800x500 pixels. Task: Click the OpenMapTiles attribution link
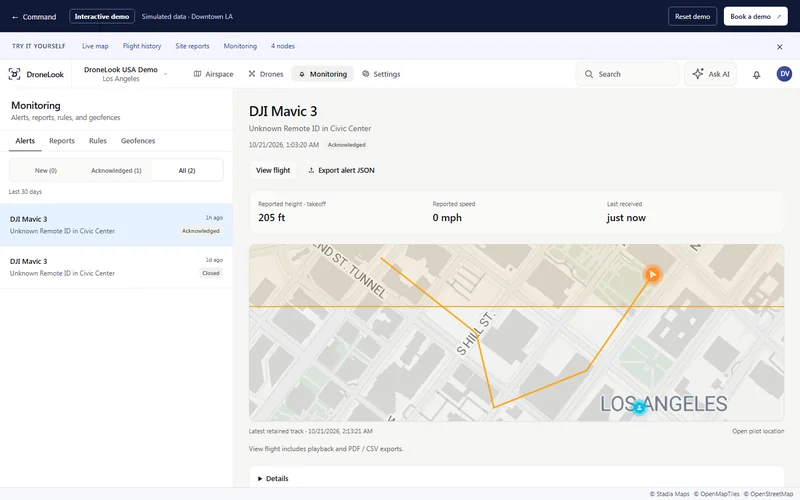point(716,494)
